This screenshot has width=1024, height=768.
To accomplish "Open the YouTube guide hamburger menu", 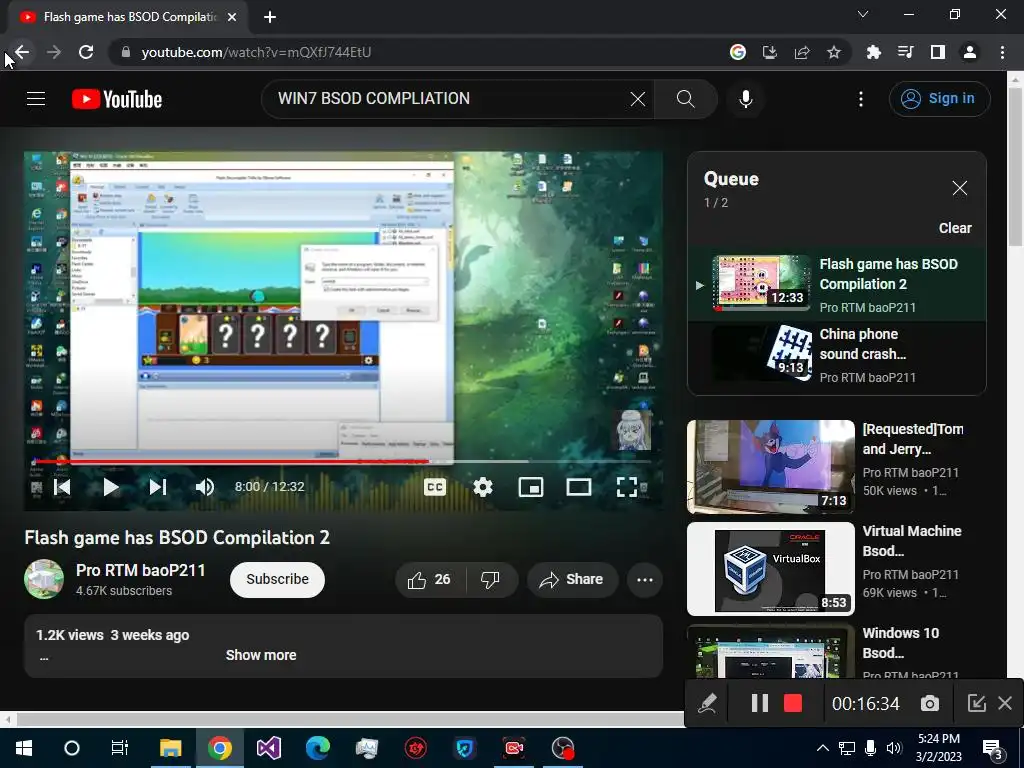I will pyautogui.click(x=36, y=99).
